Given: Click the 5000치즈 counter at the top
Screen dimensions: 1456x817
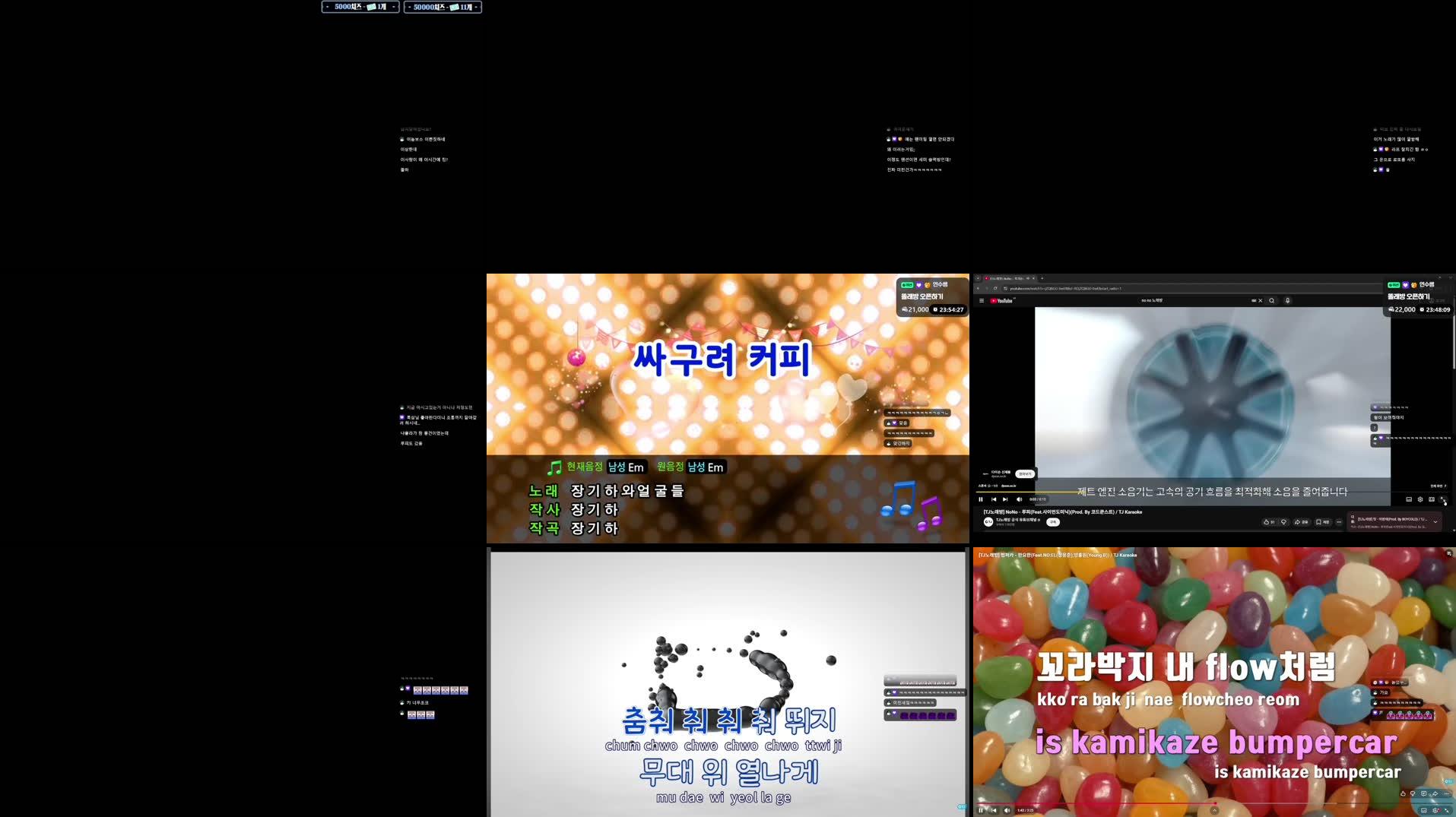Looking at the screenshot, I should [x=359, y=7].
